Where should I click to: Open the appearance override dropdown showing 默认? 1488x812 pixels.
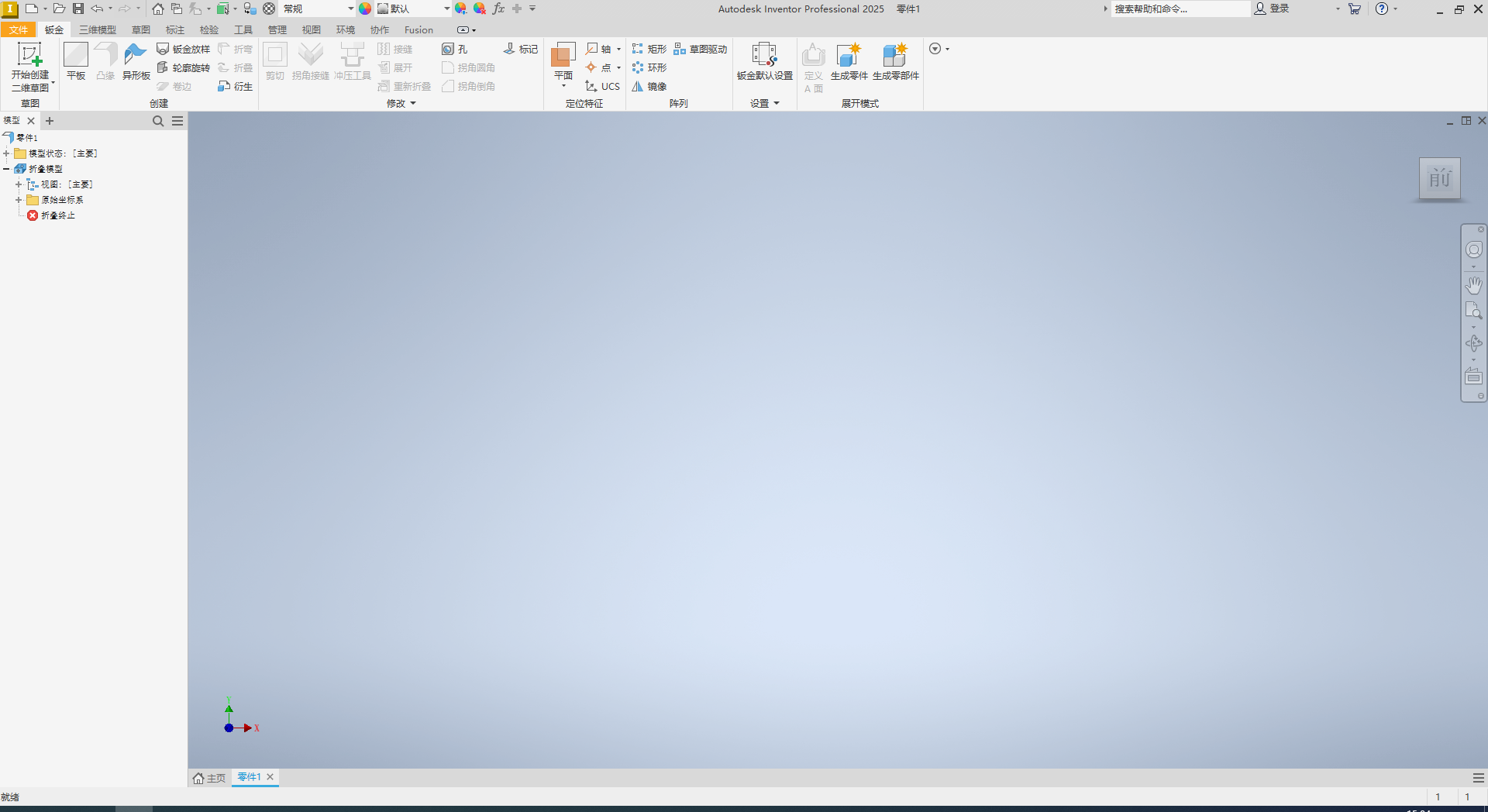click(x=445, y=9)
